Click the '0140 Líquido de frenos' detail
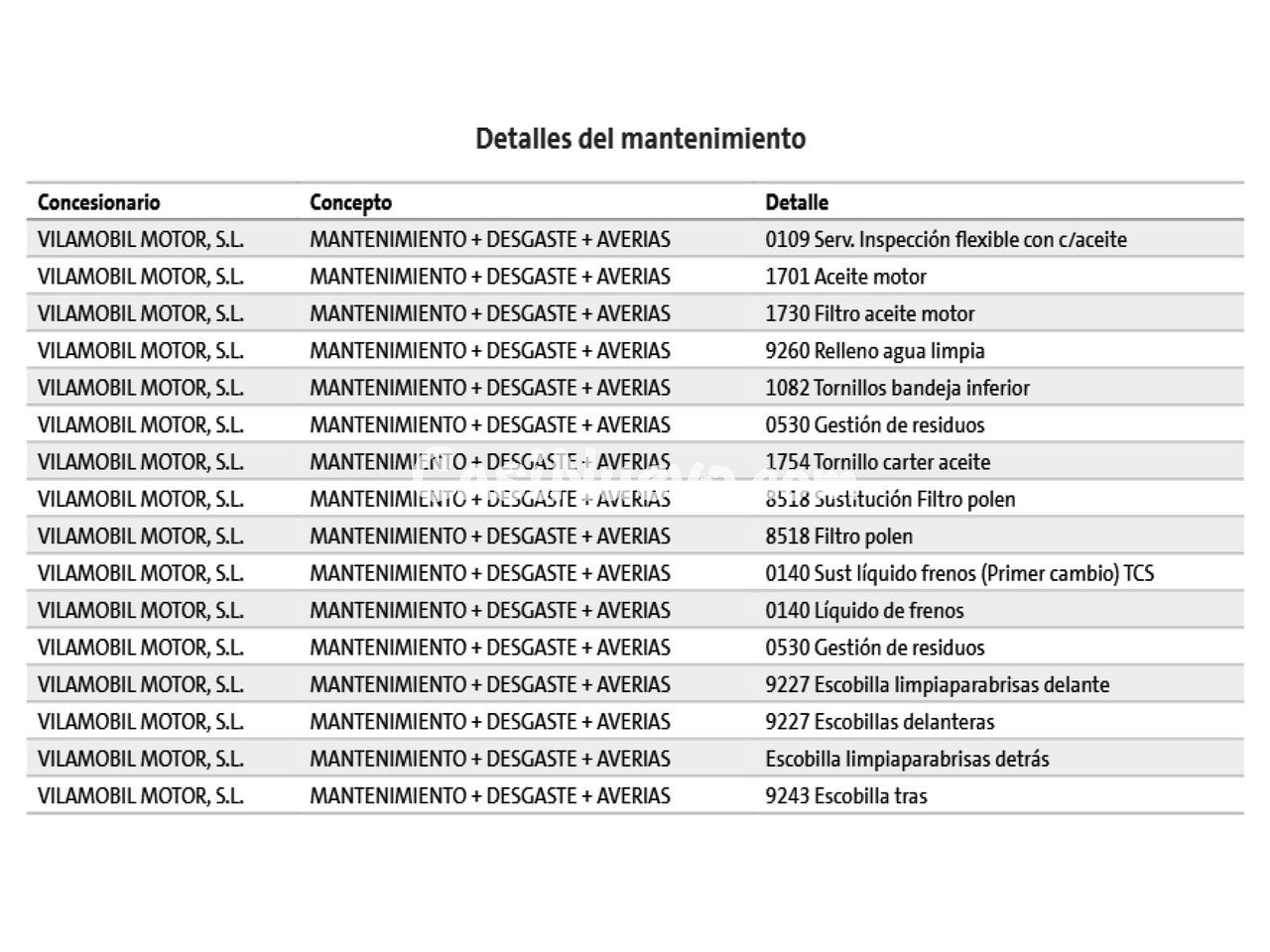Screen dimensions: 1270x952 864,611
